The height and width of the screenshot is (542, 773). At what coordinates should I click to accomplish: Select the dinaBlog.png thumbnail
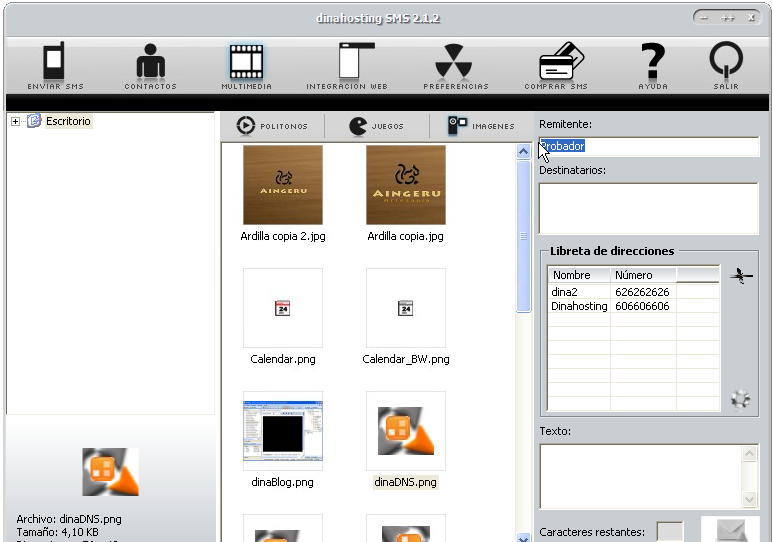coord(283,431)
